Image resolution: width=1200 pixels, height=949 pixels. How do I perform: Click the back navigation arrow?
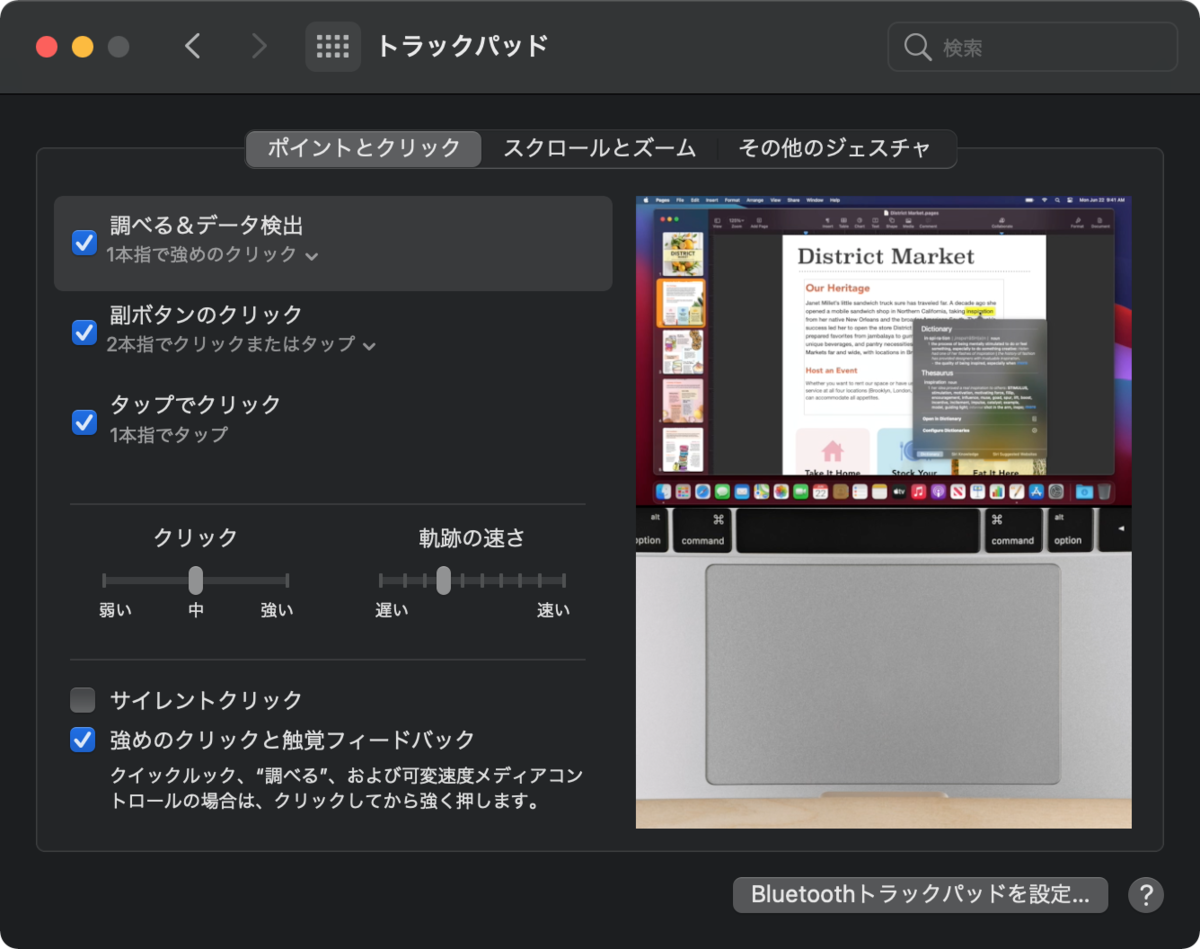[x=193, y=46]
